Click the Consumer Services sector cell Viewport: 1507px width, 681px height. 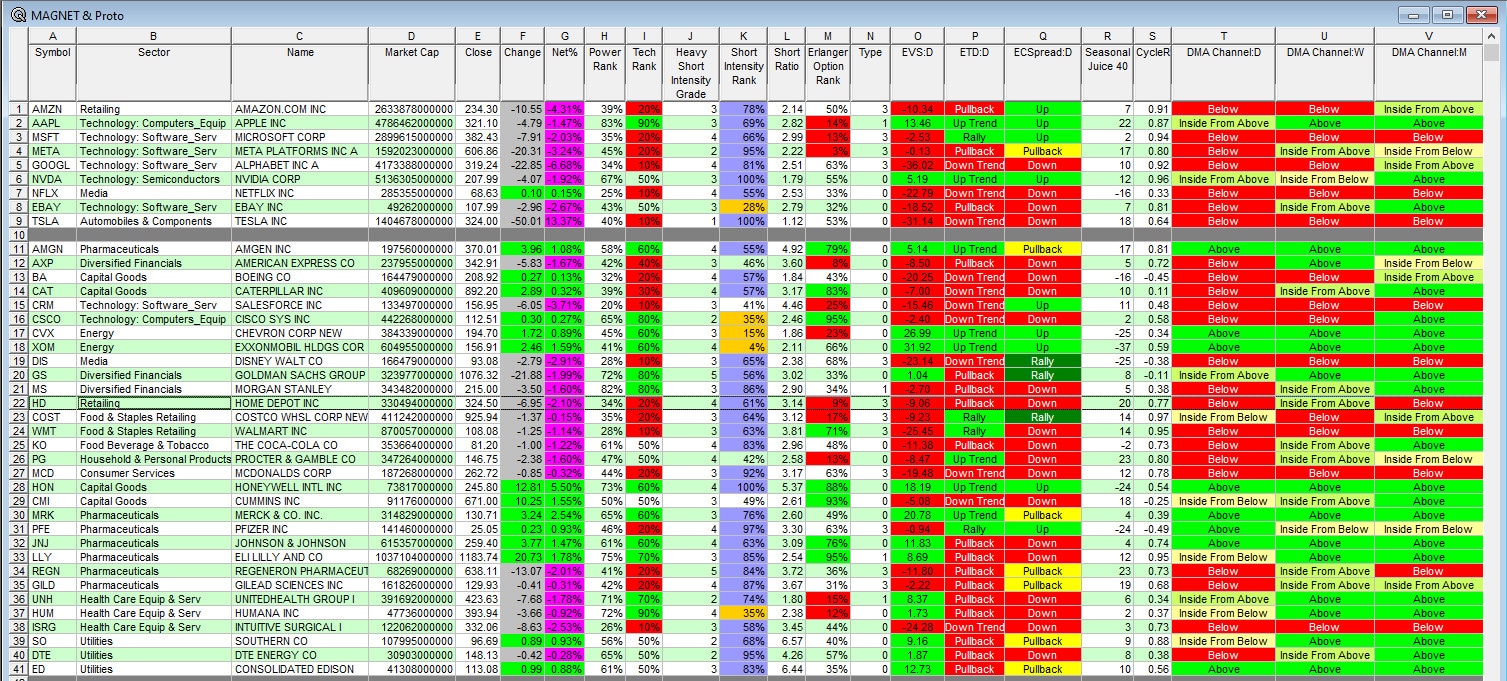click(154, 473)
